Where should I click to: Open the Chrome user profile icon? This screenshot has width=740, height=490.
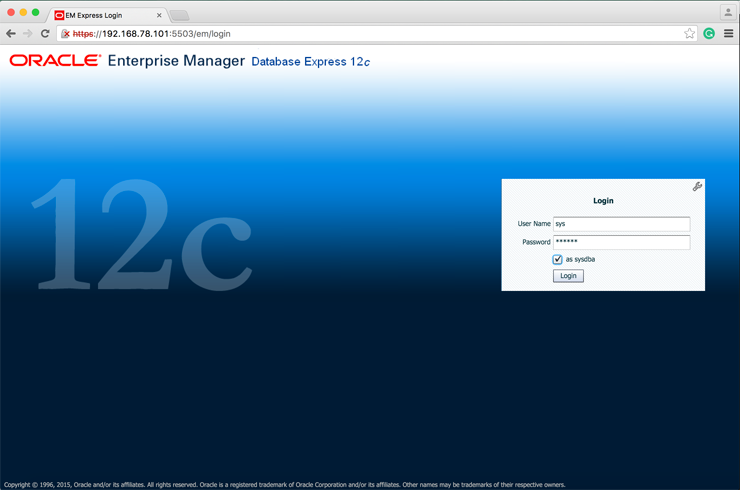coord(728,12)
